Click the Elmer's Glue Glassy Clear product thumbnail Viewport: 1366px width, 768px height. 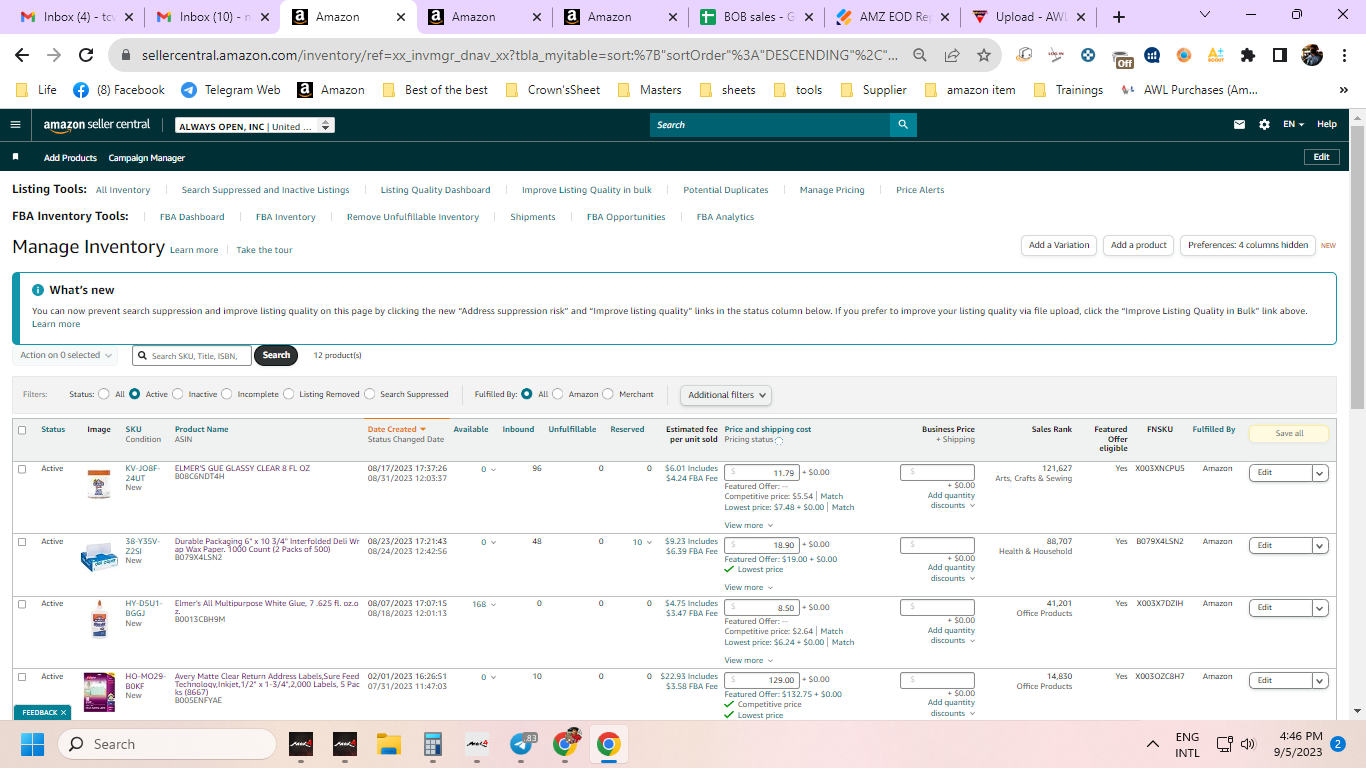(x=98, y=483)
